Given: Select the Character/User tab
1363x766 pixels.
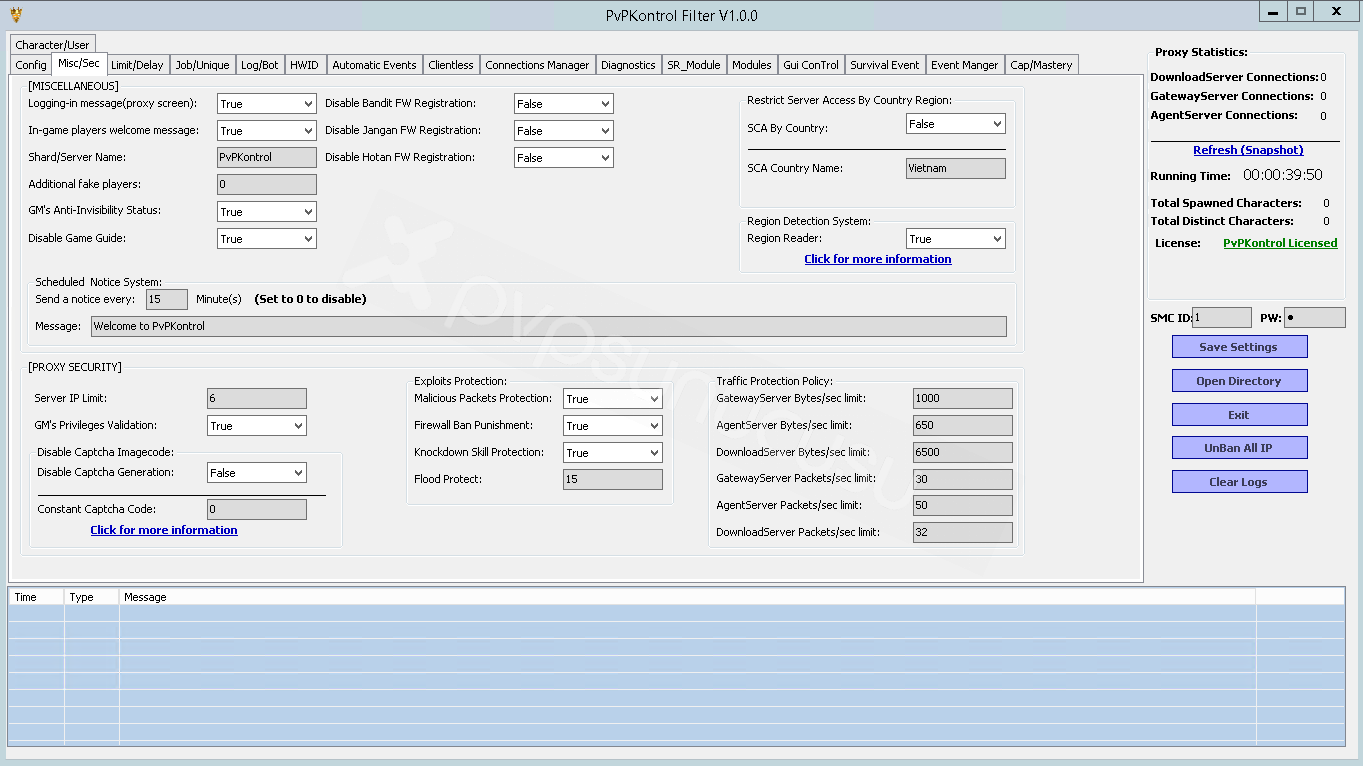Looking at the screenshot, I should click(x=53, y=45).
